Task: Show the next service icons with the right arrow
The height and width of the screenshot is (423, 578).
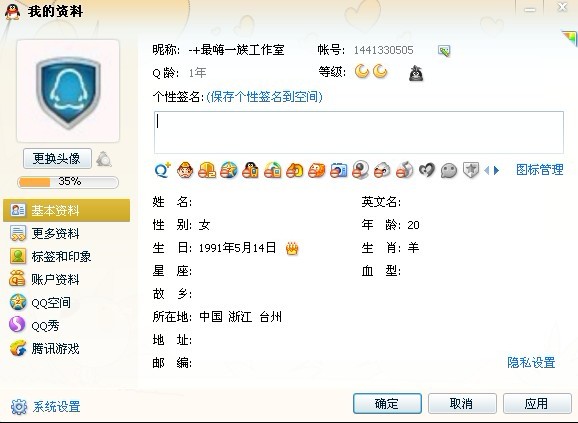Action: click(497, 170)
